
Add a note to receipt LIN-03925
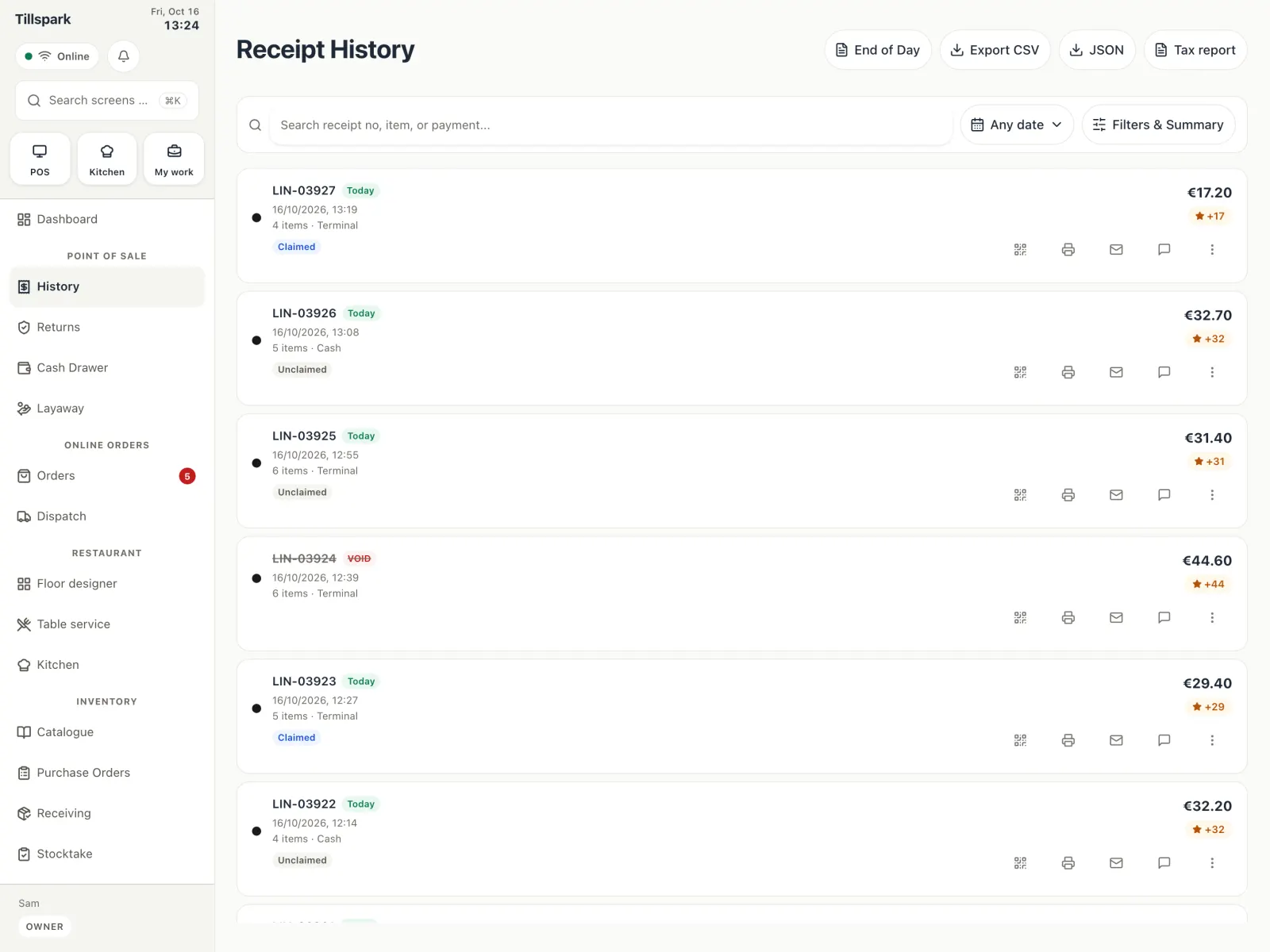click(1164, 495)
